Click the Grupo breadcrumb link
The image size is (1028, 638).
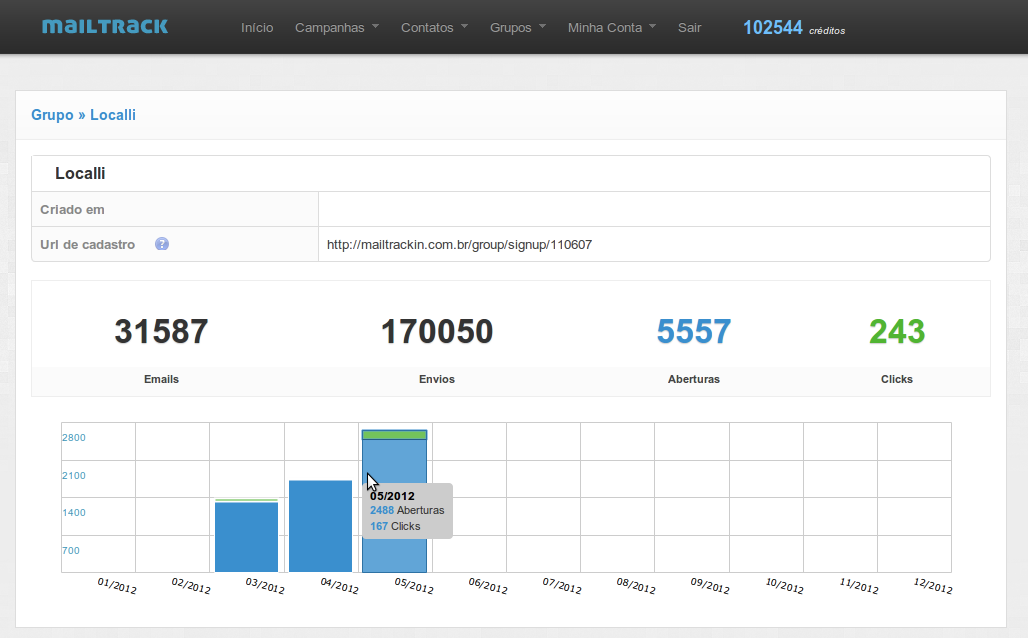pos(54,114)
